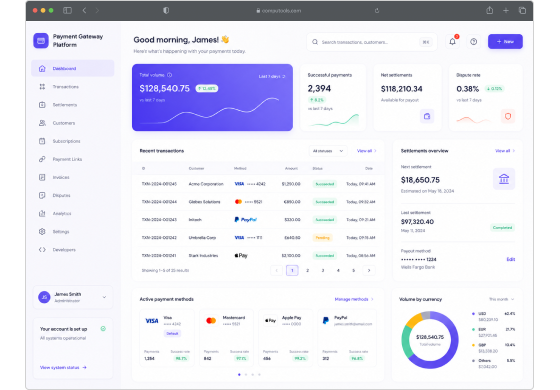
Task: Open the All statuses filter dropdown
Action: [x=328, y=151]
